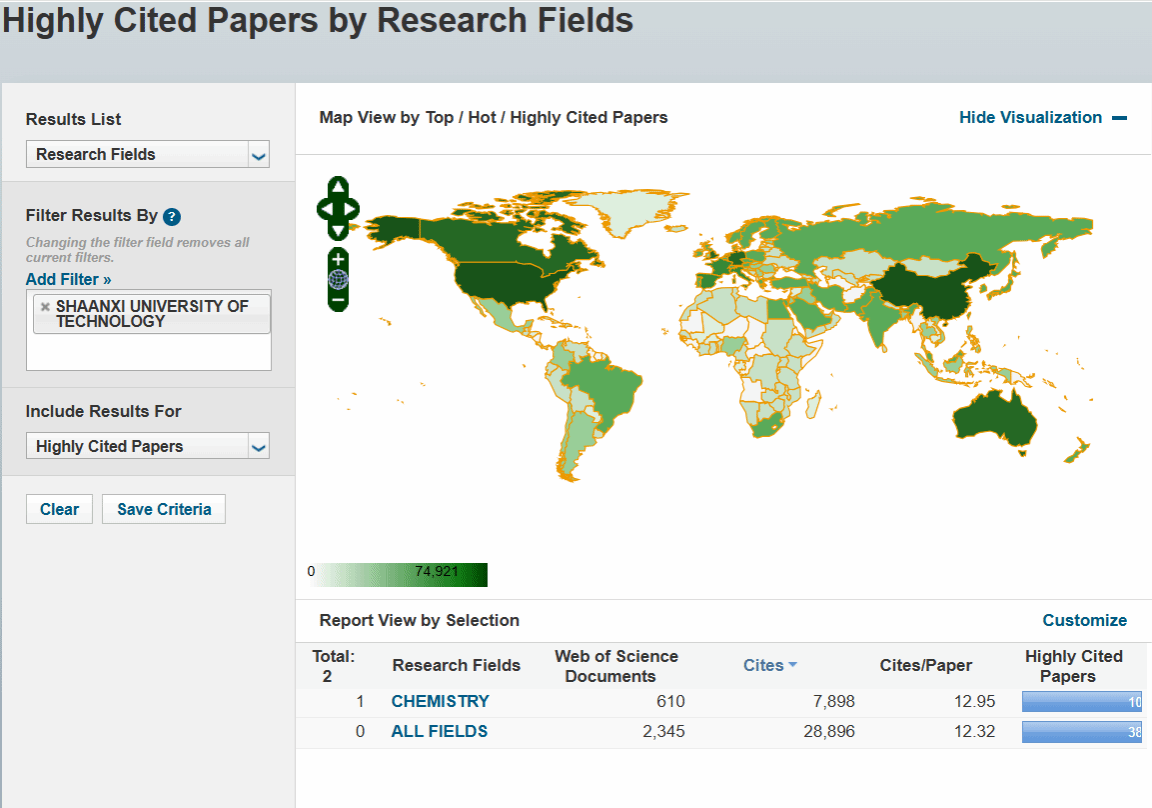The height and width of the screenshot is (808, 1152).
Task: Open the Include Results For dropdown
Action: [148, 446]
